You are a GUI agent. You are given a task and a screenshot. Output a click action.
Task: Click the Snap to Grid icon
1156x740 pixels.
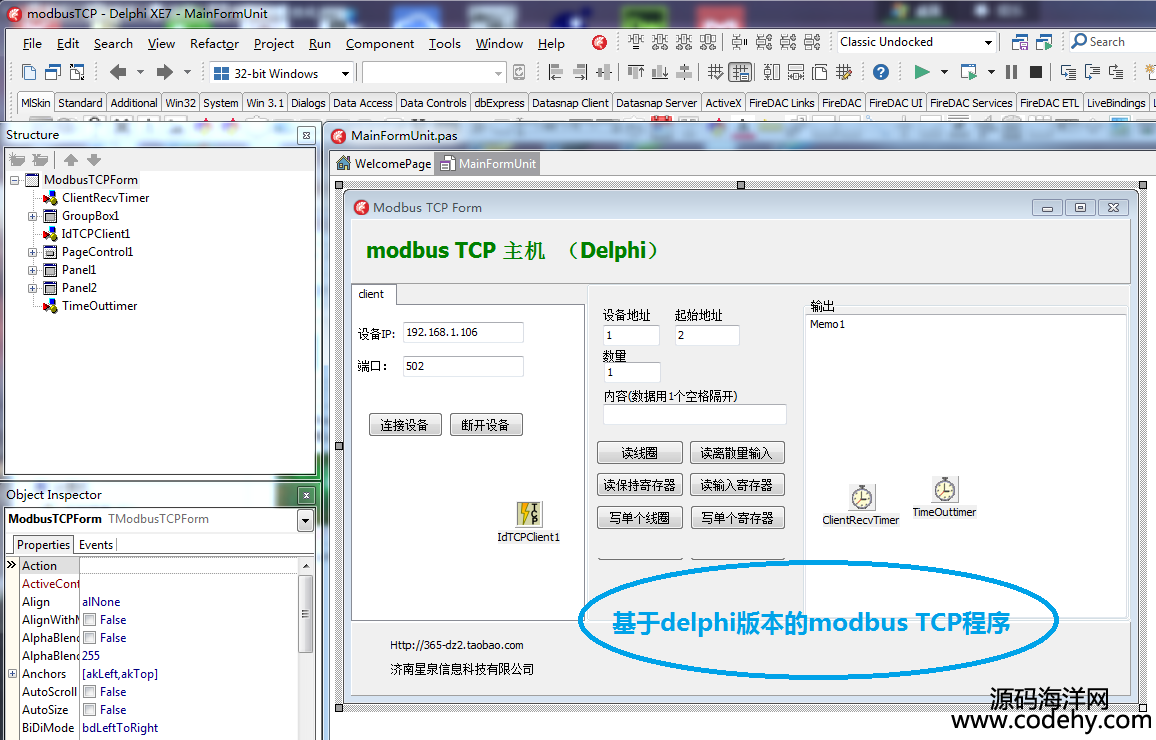[x=715, y=72]
